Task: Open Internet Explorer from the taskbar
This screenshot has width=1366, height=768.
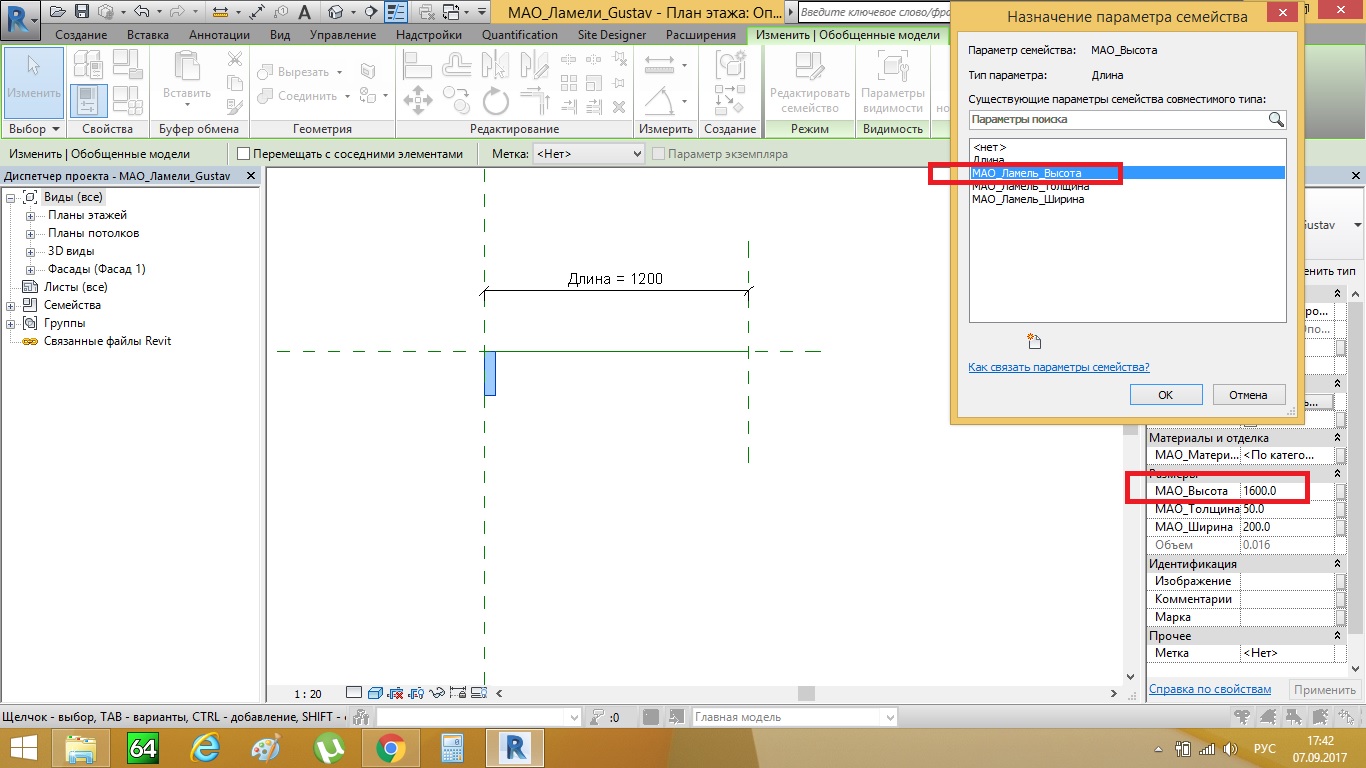Action: point(206,748)
